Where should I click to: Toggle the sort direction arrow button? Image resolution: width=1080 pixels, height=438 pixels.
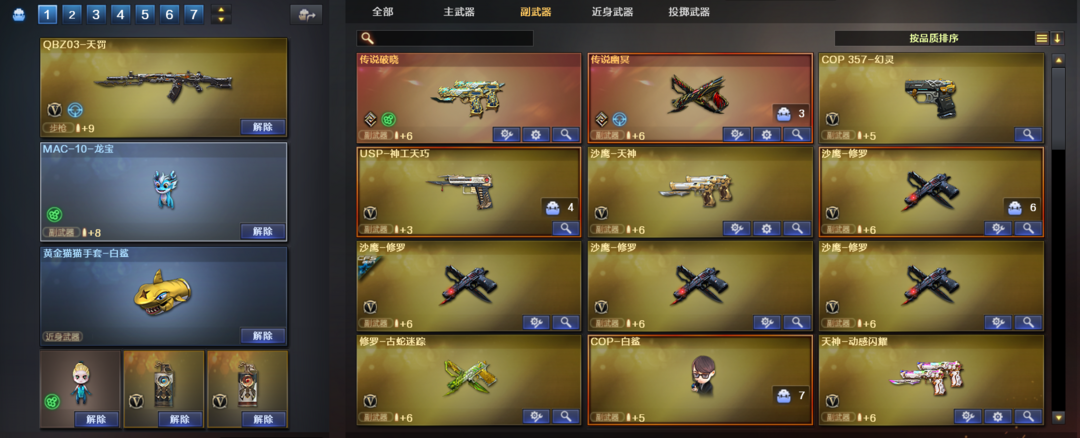coord(1057,39)
